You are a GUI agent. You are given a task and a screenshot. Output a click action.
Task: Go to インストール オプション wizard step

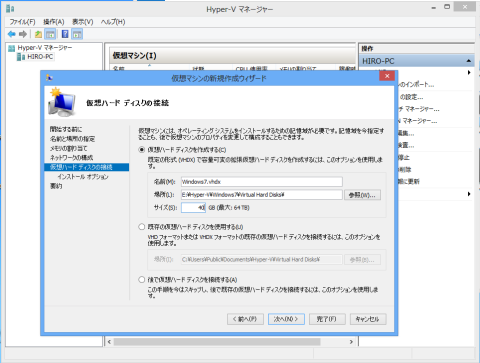click(83, 176)
